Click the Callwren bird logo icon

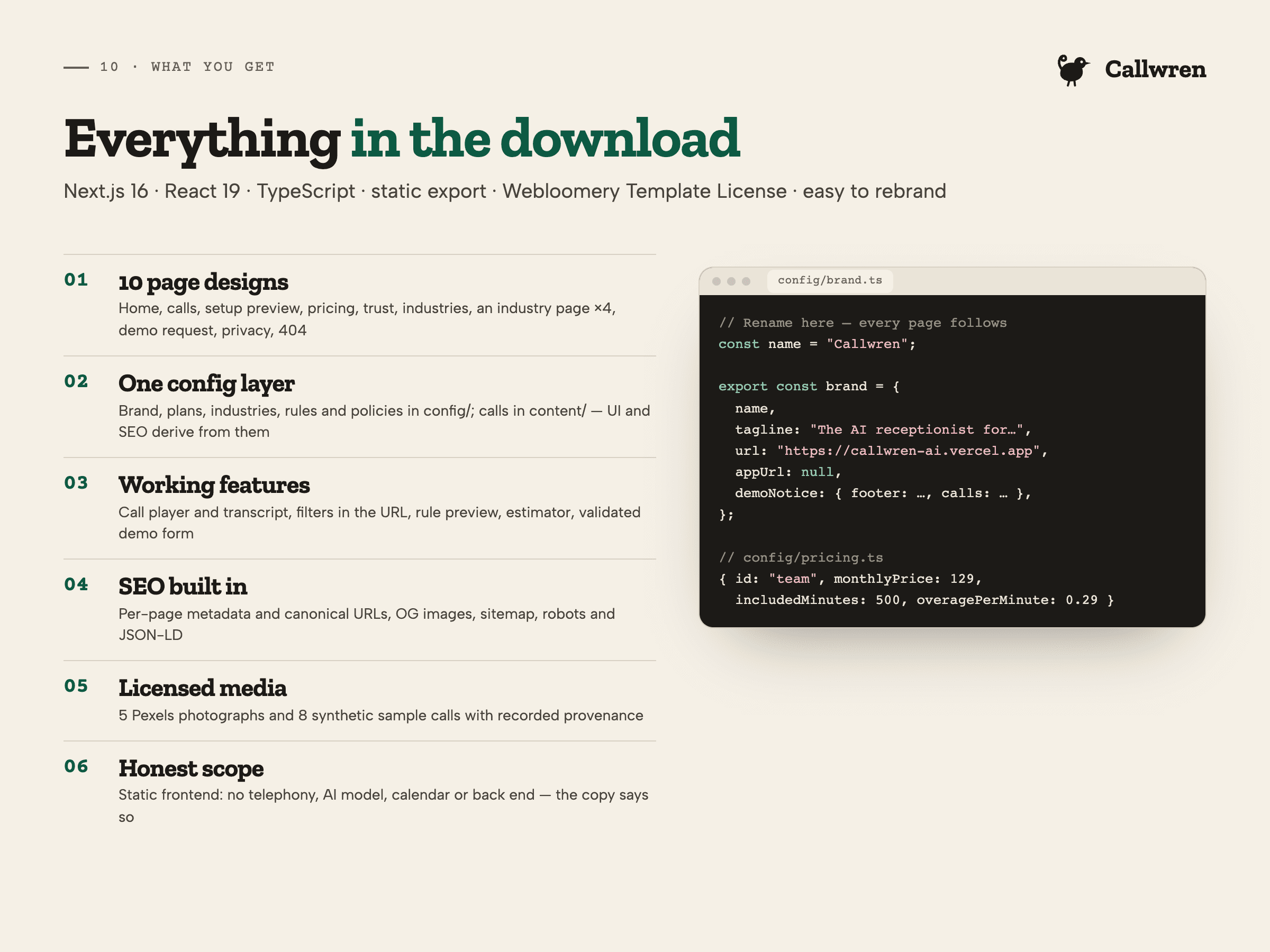[x=1073, y=70]
